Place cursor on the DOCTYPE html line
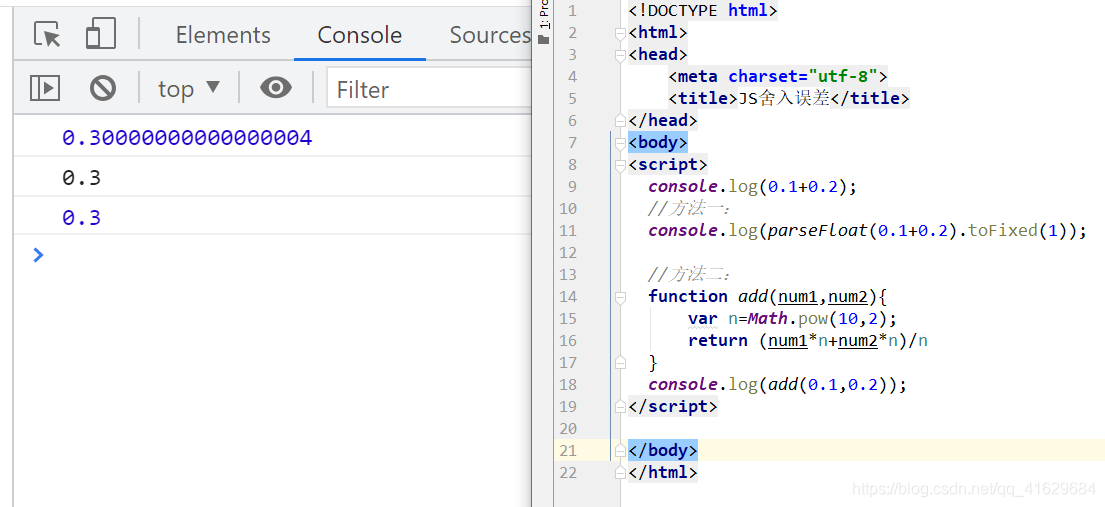This screenshot has height=507, width=1105. 703,11
